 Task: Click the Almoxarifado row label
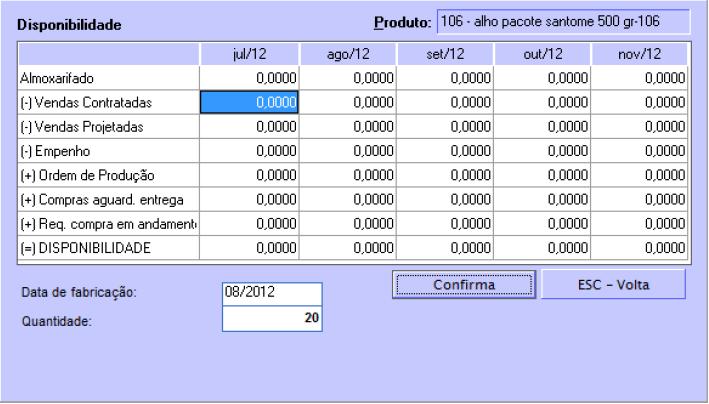pos(108,76)
